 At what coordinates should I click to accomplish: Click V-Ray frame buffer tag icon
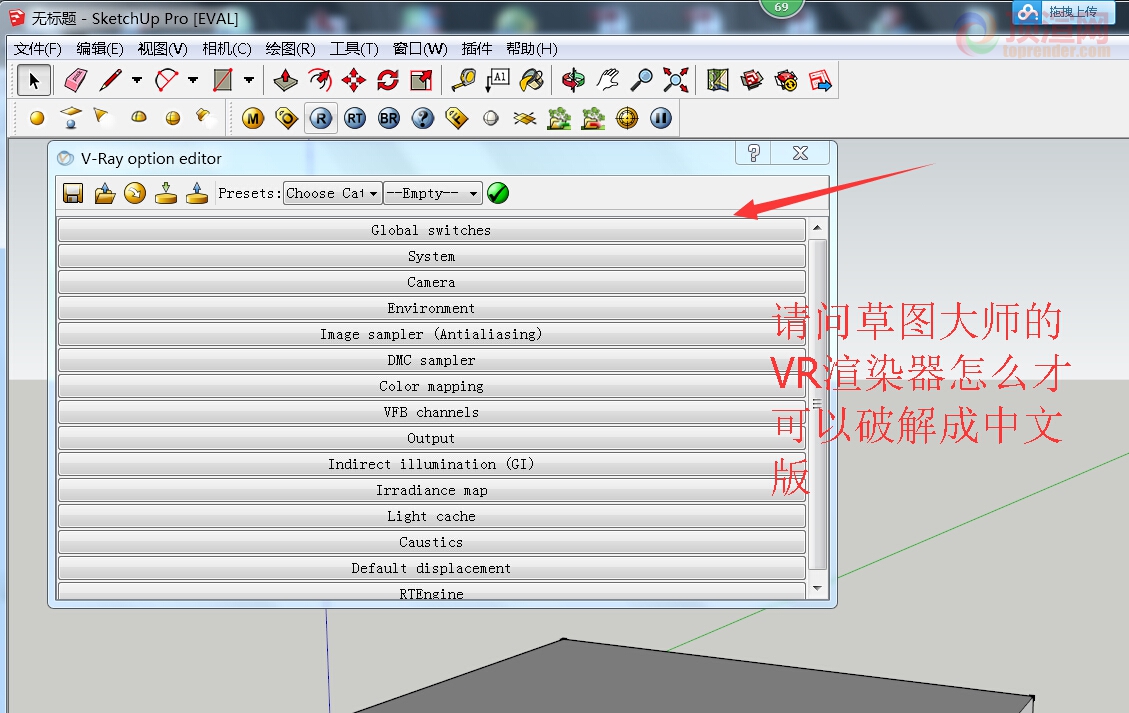pyautogui.click(x=456, y=118)
